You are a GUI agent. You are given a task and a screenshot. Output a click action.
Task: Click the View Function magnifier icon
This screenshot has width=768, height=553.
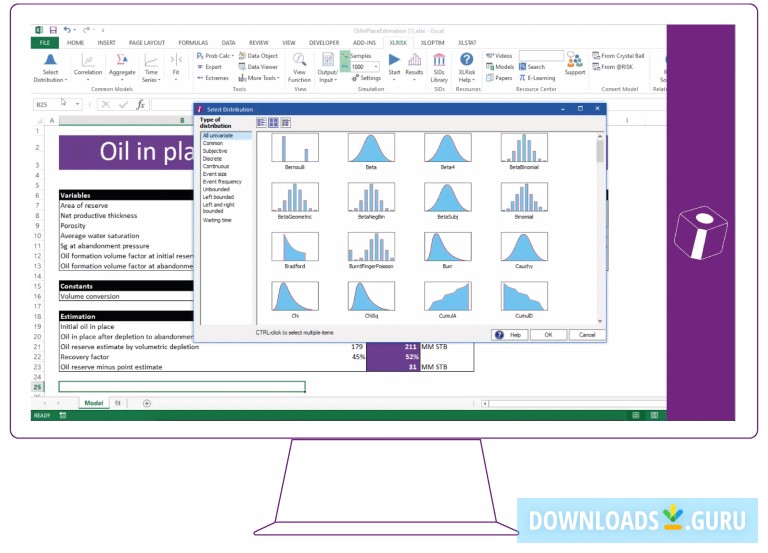(x=299, y=60)
